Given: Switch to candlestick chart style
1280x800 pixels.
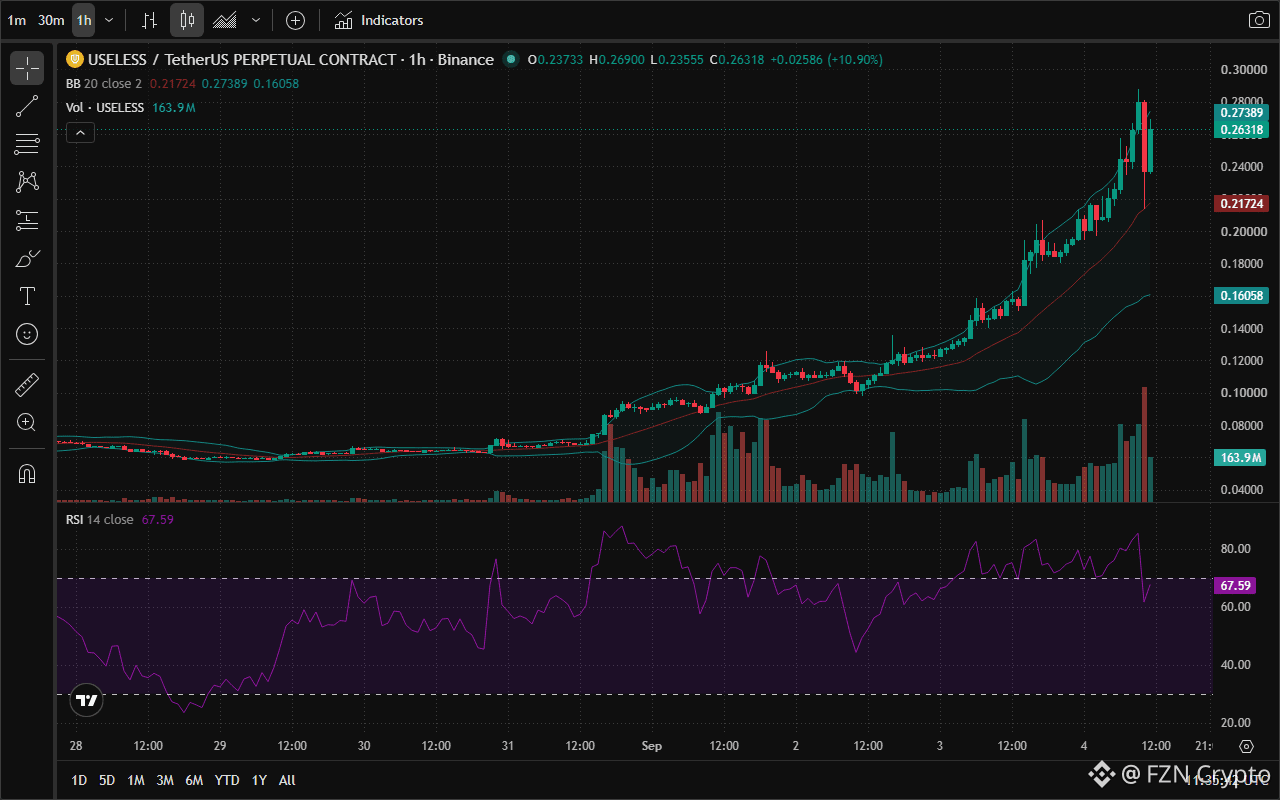Looking at the screenshot, I should click(x=187, y=20).
